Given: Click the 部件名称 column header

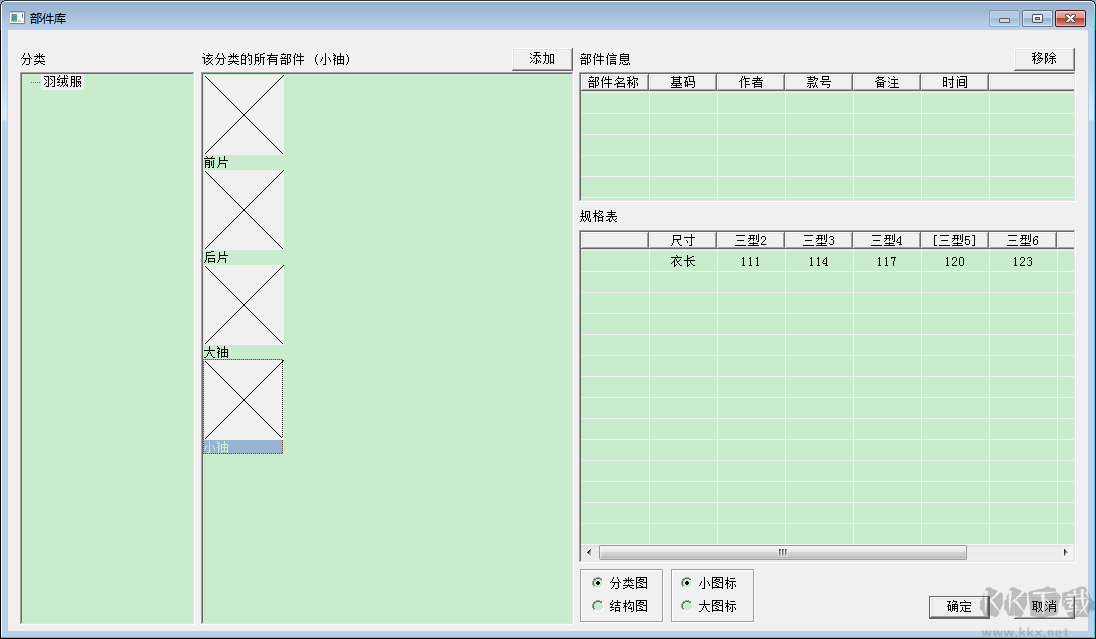Looking at the screenshot, I should click(x=614, y=82).
